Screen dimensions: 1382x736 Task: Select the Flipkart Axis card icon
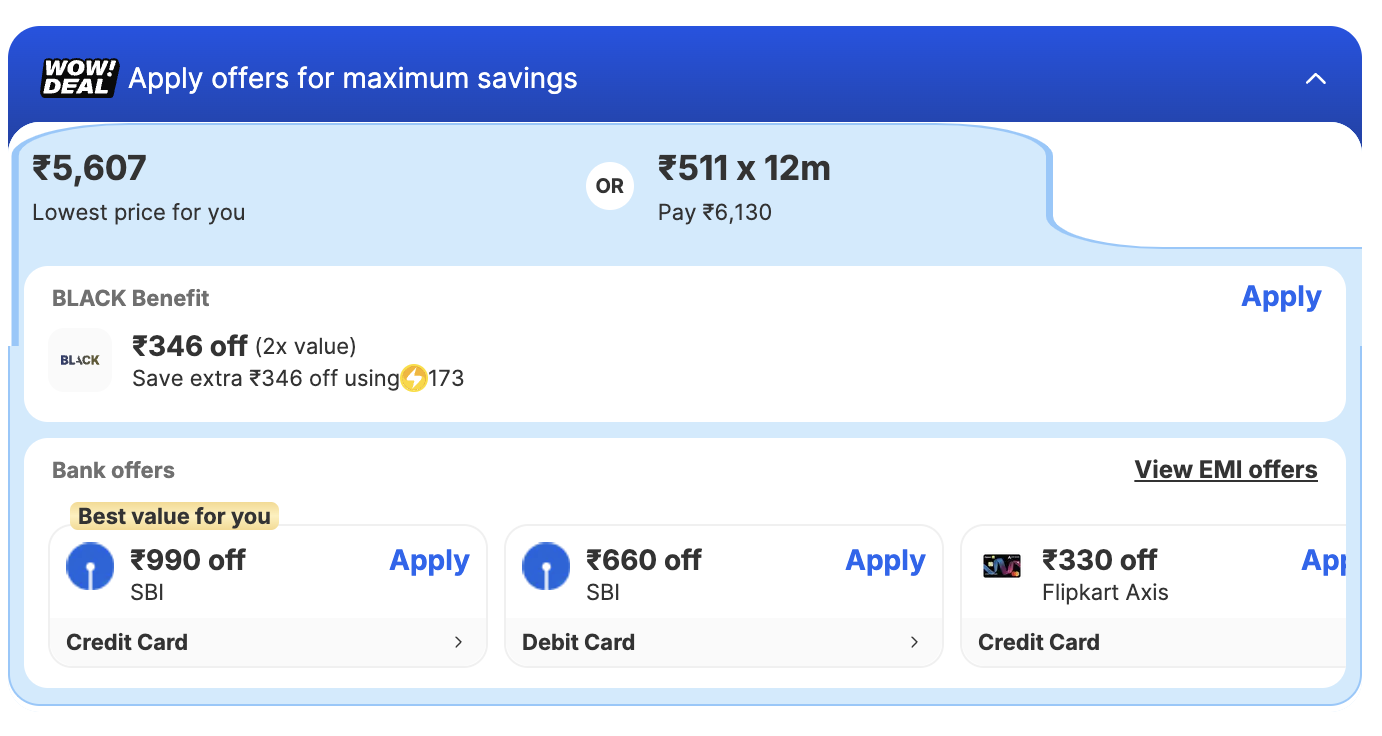1003,565
